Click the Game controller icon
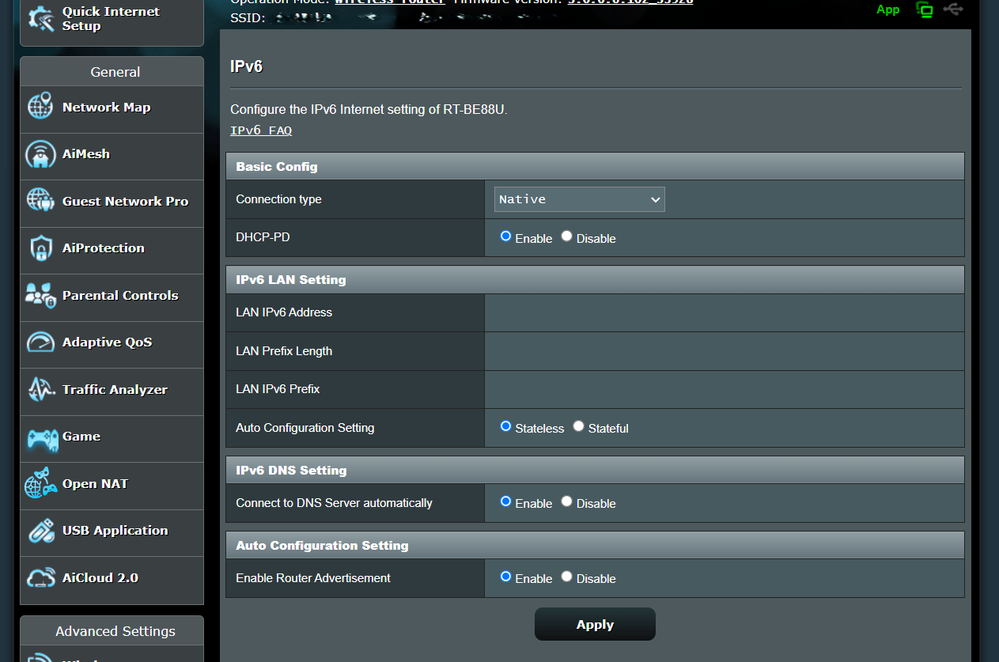 [40, 437]
